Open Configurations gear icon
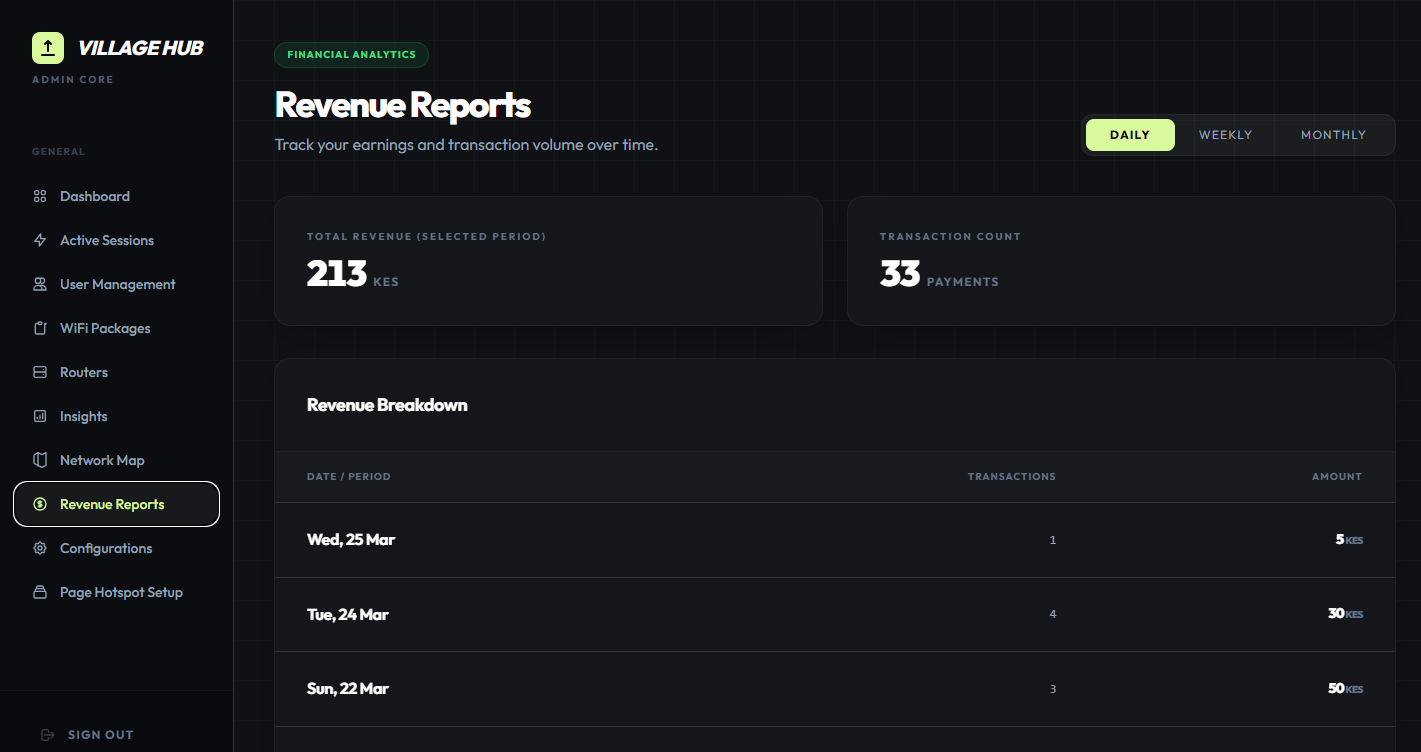 point(40,548)
